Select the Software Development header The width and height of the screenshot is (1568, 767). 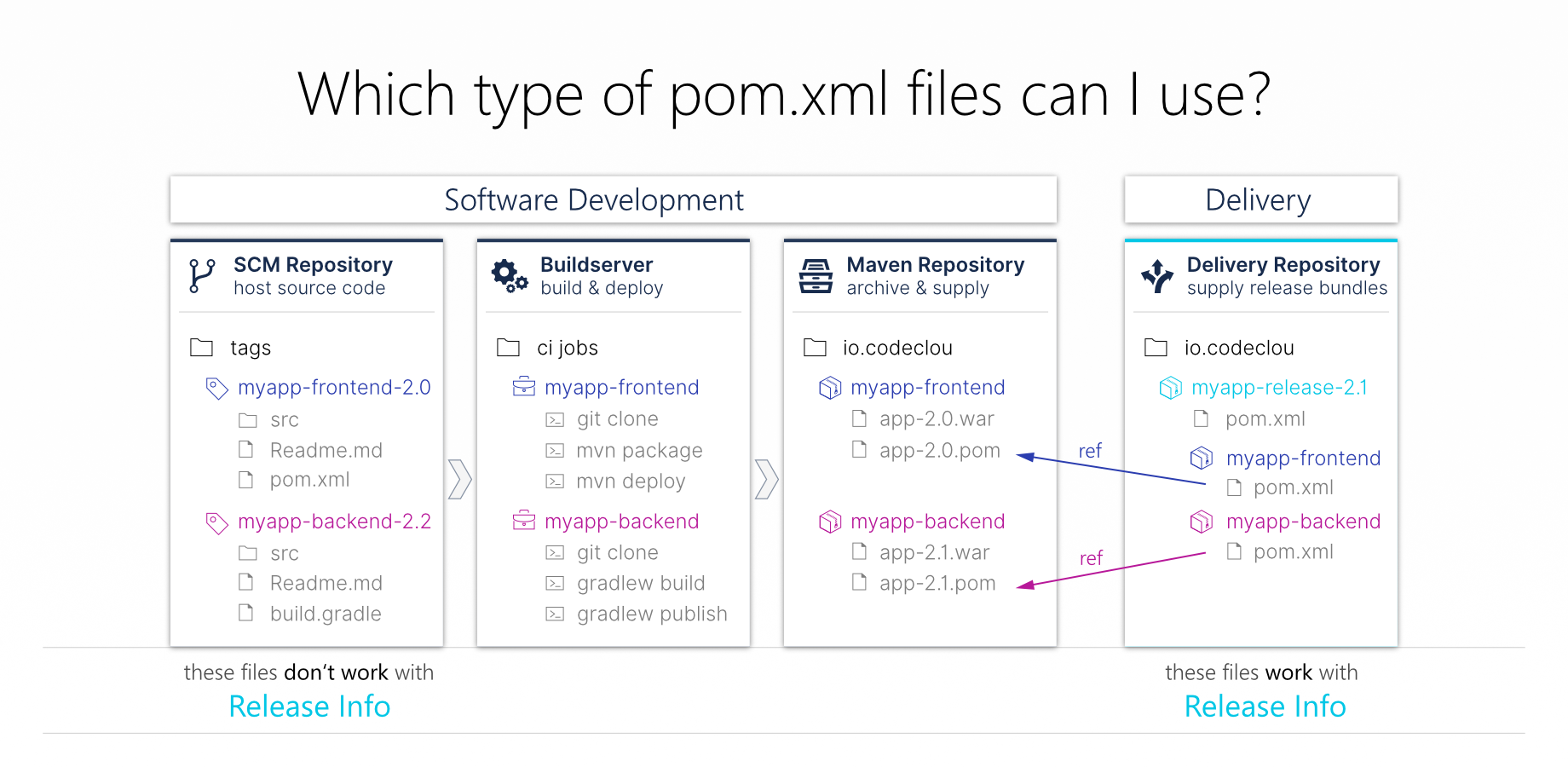pos(614,200)
